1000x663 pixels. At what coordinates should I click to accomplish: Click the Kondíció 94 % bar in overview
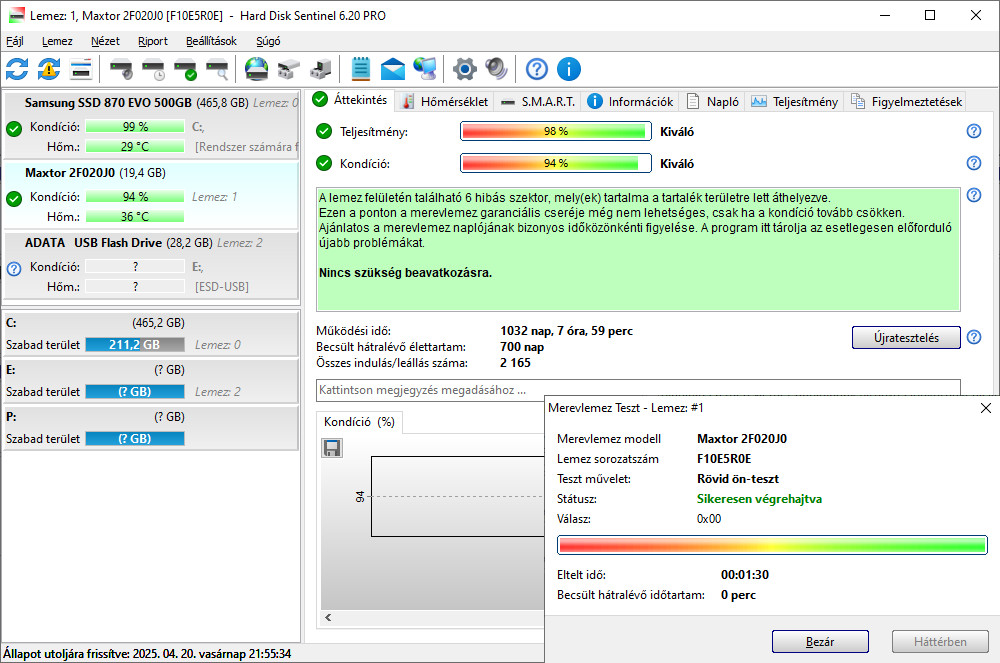coord(555,163)
